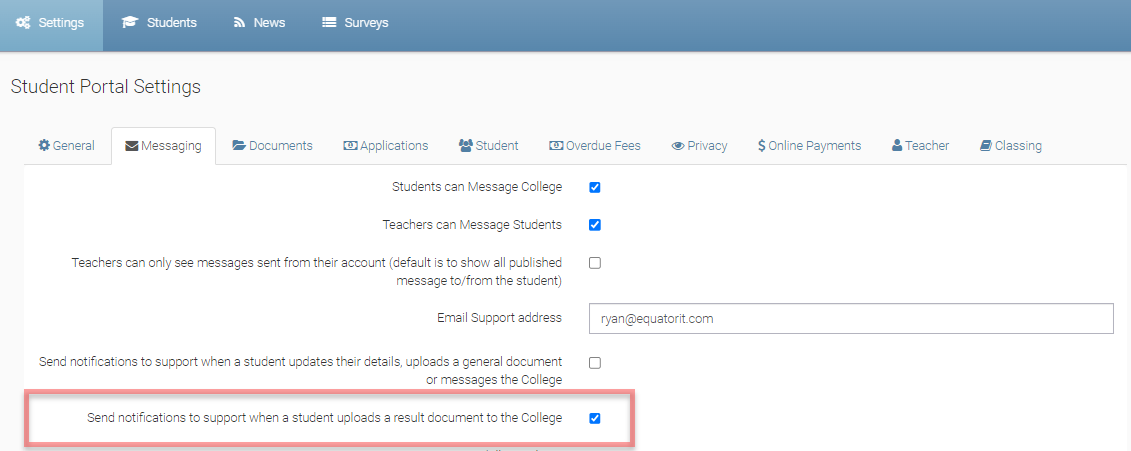Click the gears icon beside Settings

pyautogui.click(x=22, y=23)
